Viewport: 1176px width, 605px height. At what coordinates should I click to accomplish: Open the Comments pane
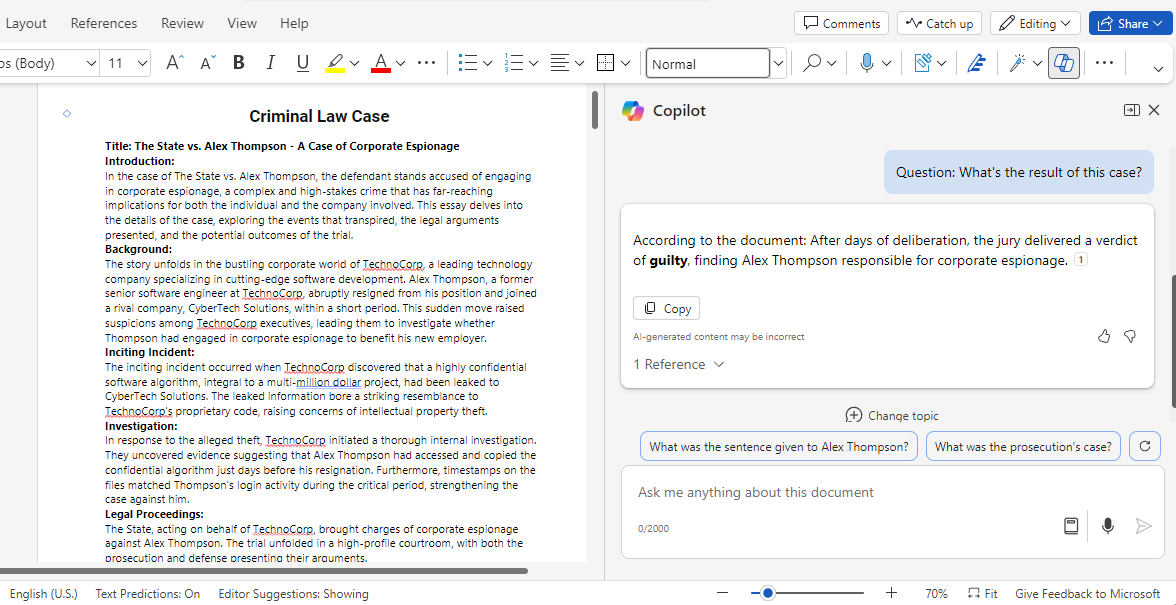coord(842,23)
